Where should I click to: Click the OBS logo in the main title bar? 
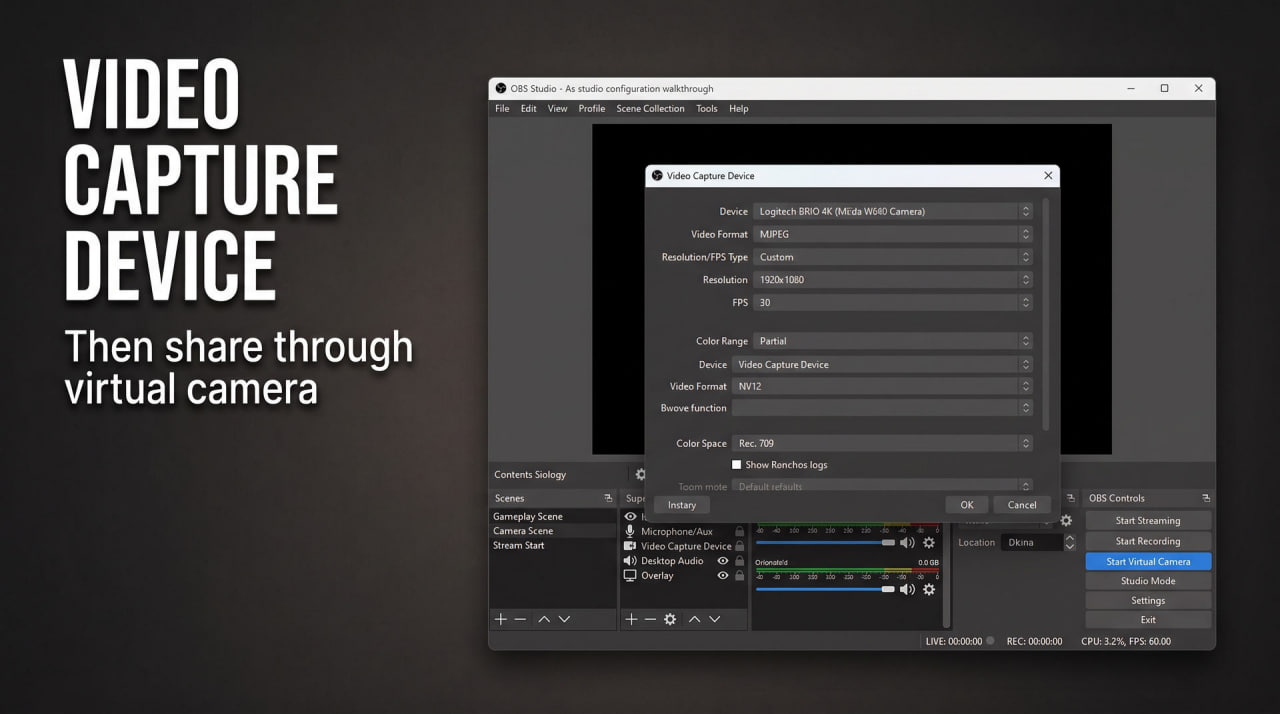tap(501, 88)
